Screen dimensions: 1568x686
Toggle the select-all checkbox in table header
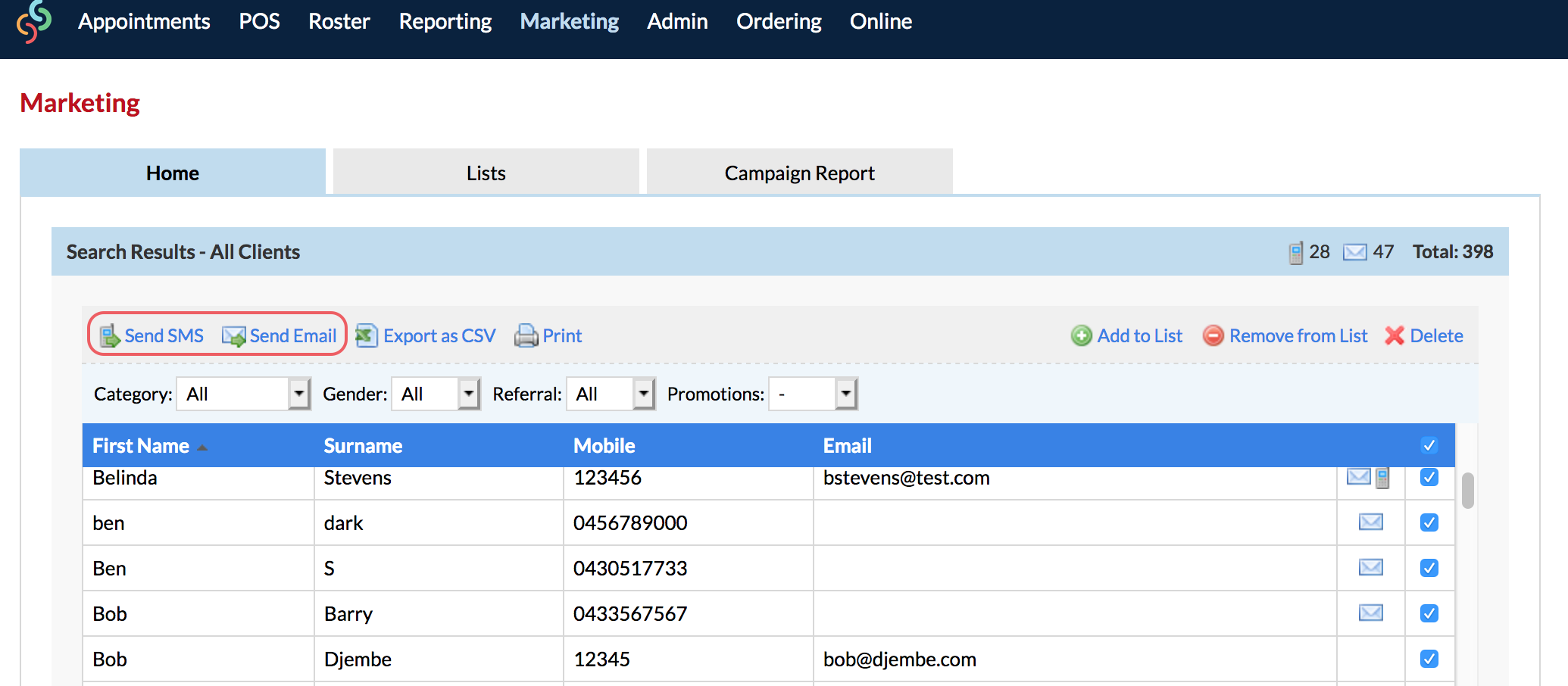point(1429,445)
